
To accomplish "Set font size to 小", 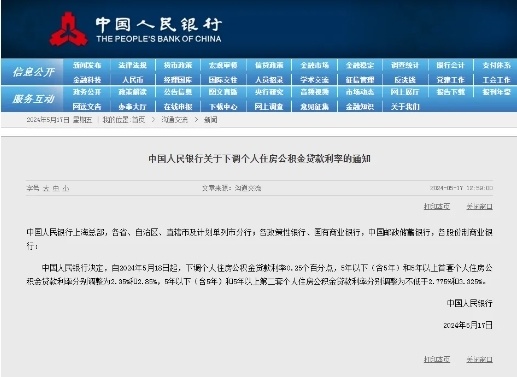I will [x=66, y=188].
